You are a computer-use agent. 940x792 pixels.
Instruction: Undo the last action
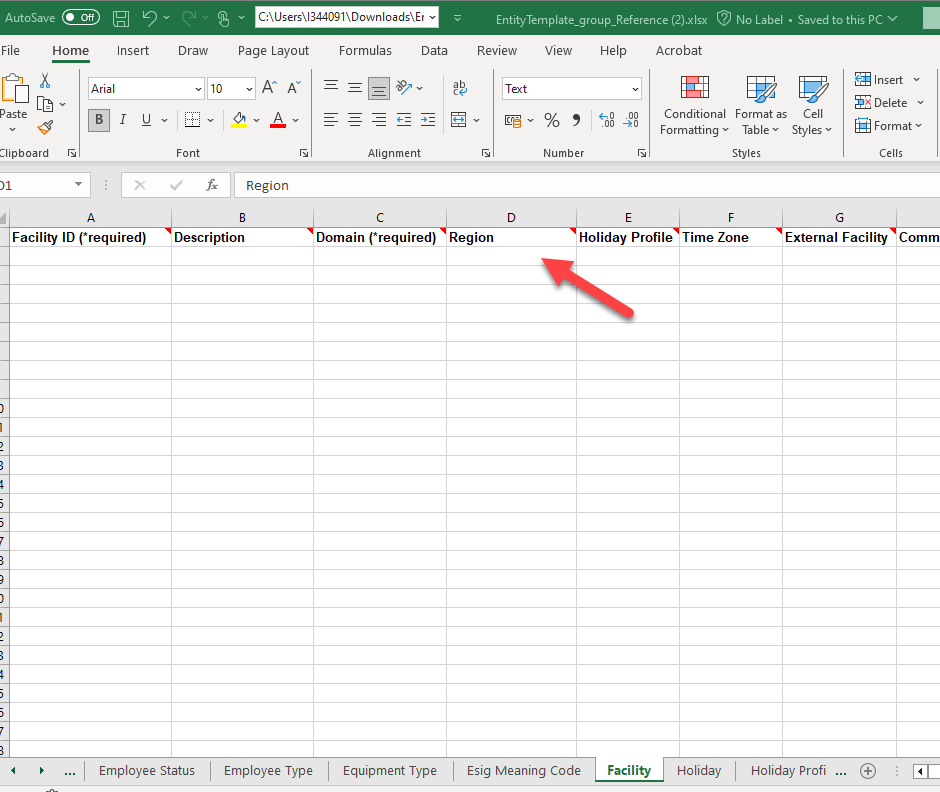click(149, 18)
